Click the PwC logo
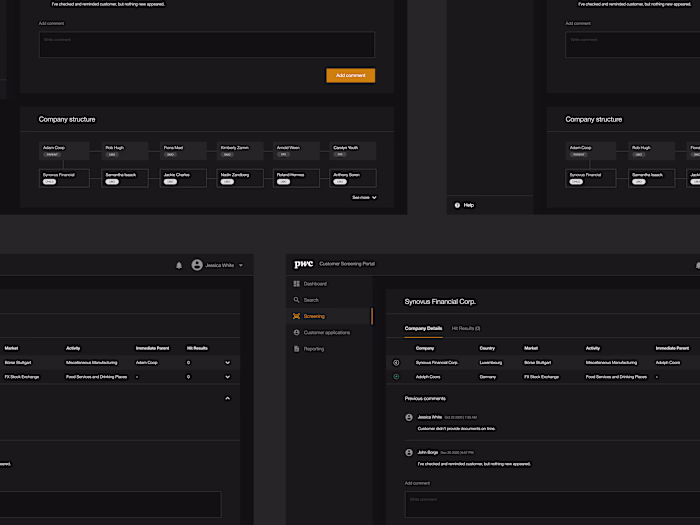The width and height of the screenshot is (700, 525). [x=304, y=264]
